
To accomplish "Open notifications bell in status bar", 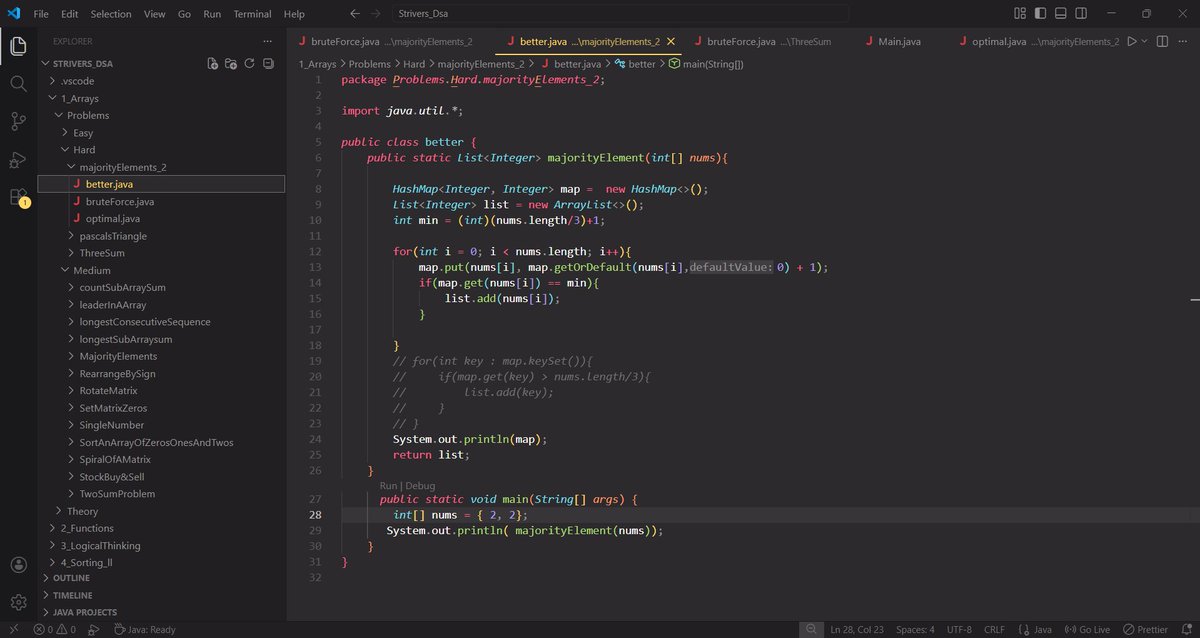I will (1186, 629).
